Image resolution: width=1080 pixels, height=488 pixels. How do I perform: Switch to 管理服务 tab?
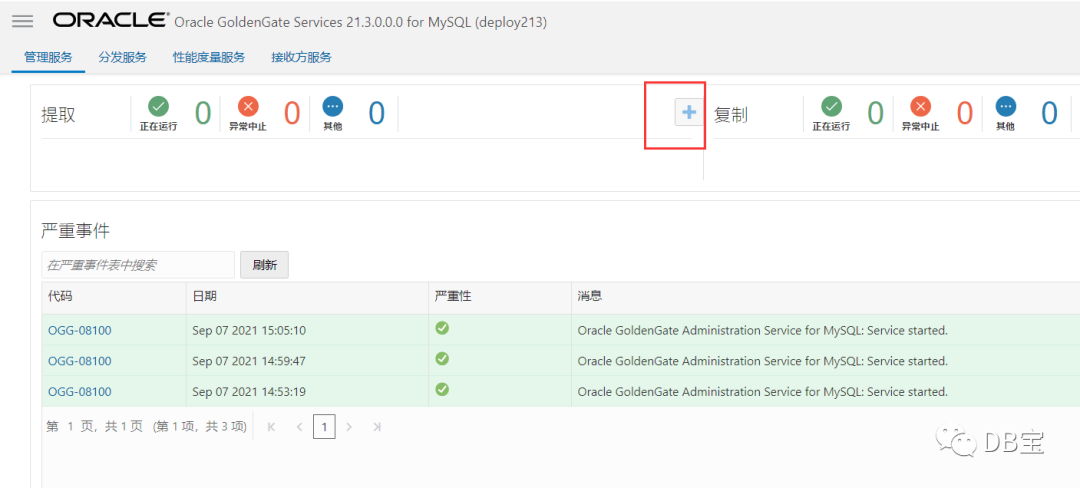[x=48, y=57]
